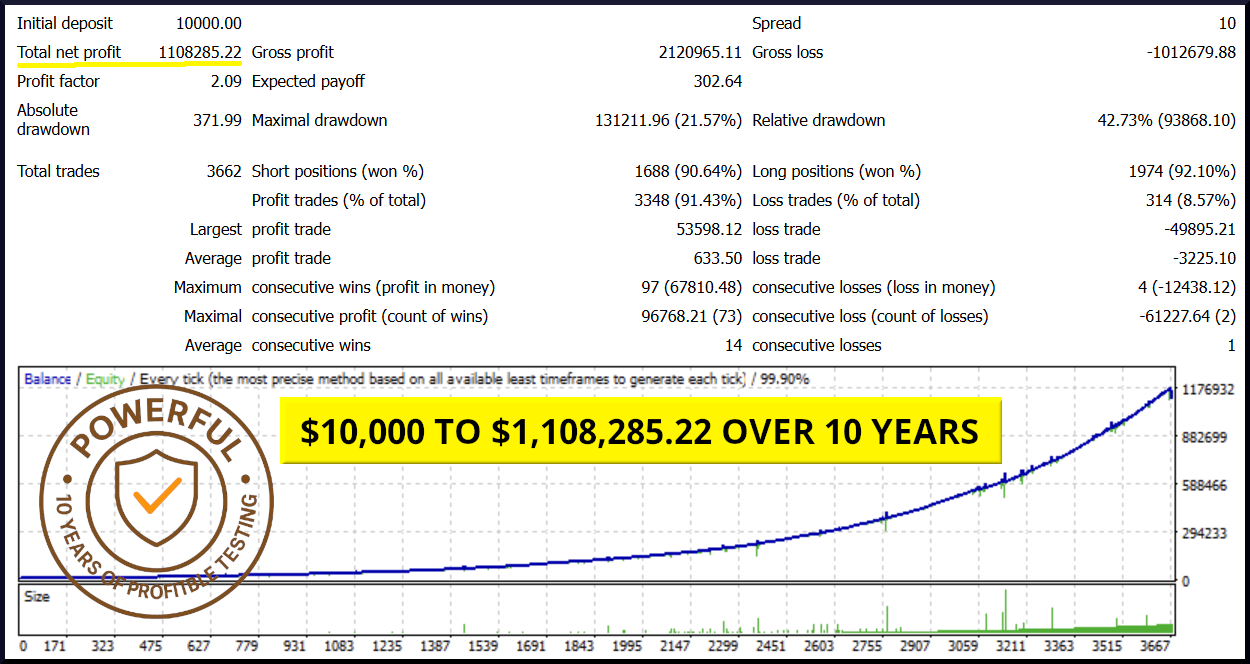Screen dimensions: 1250x664
Task: Select largest profit trade value 53598.12
Action: (x=709, y=229)
